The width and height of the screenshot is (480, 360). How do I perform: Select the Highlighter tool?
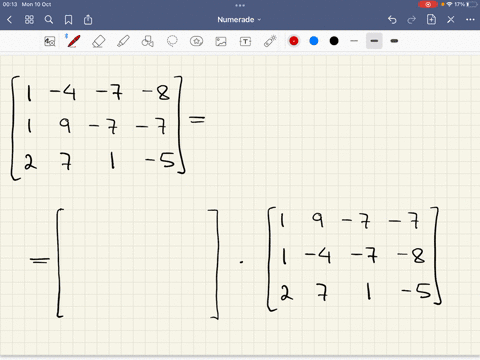coord(123,41)
